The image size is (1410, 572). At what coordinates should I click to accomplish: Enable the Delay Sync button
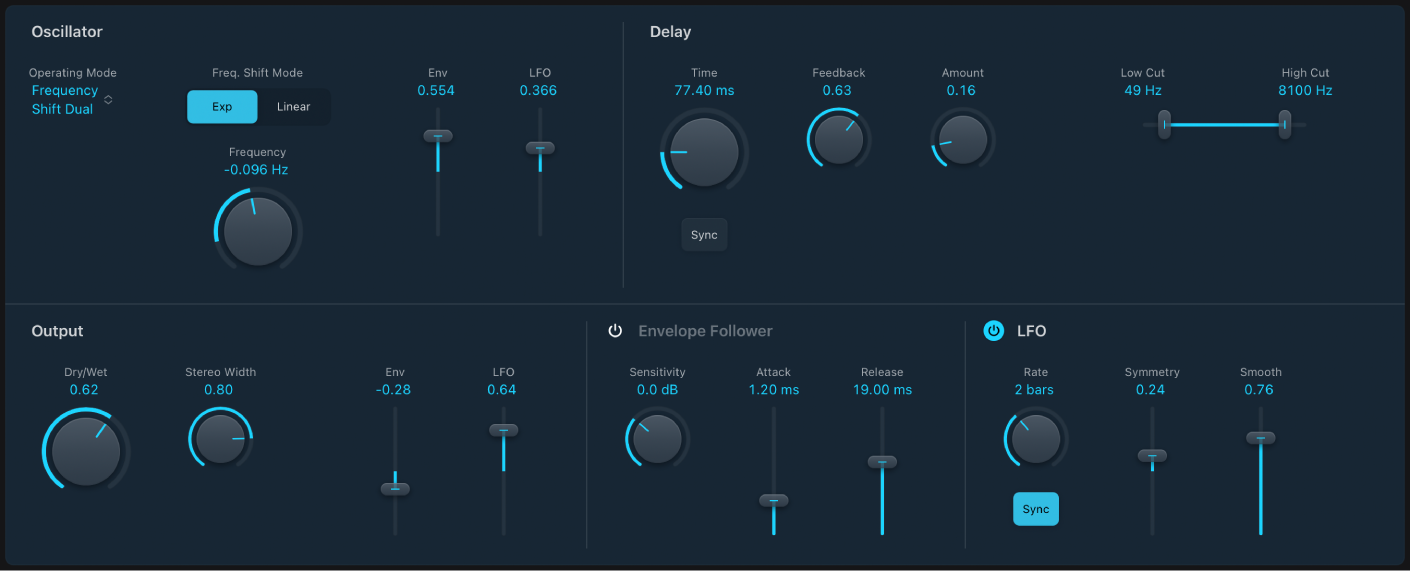point(704,235)
